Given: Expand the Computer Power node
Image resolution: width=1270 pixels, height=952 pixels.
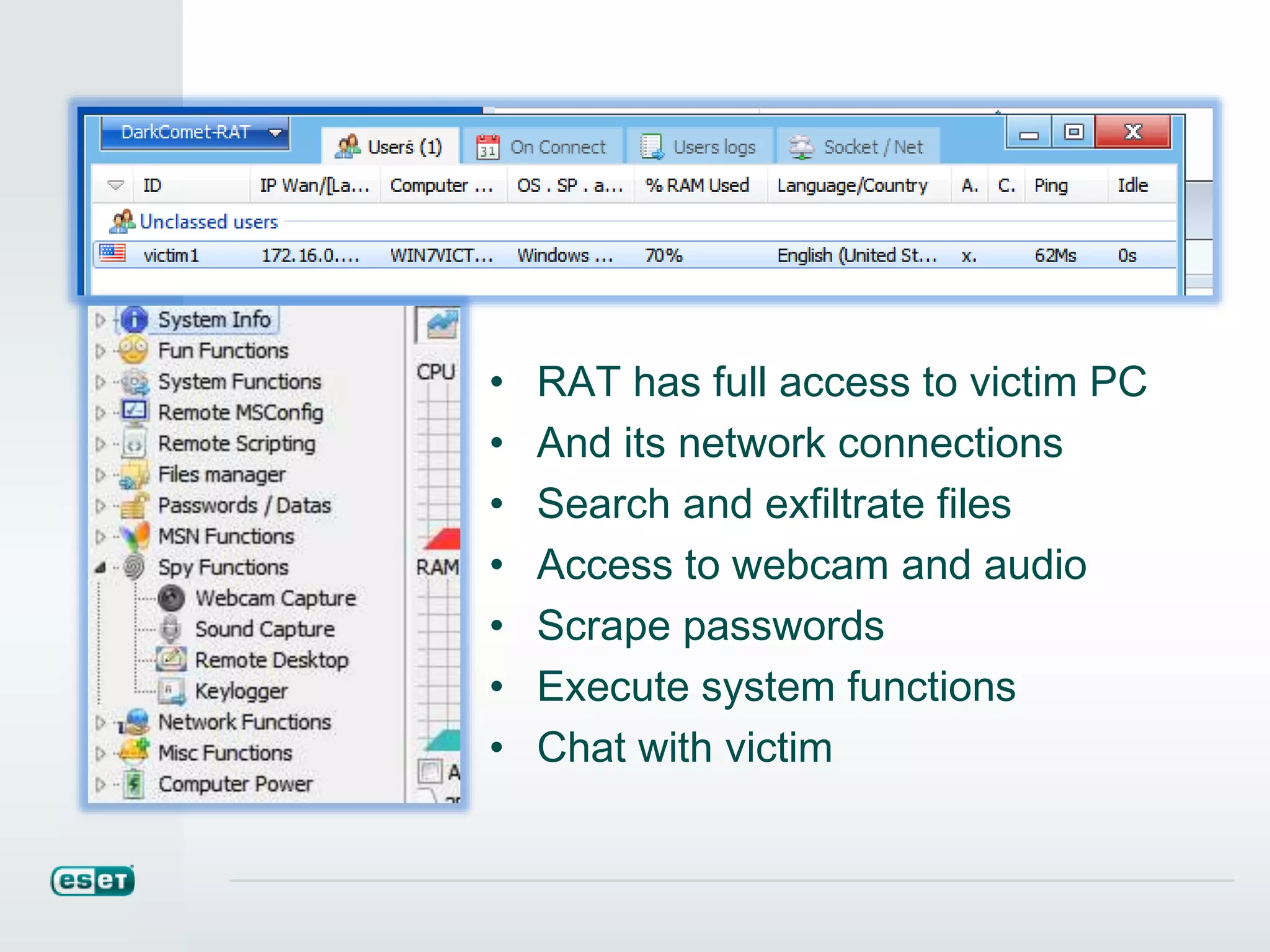Looking at the screenshot, I should tap(100, 785).
